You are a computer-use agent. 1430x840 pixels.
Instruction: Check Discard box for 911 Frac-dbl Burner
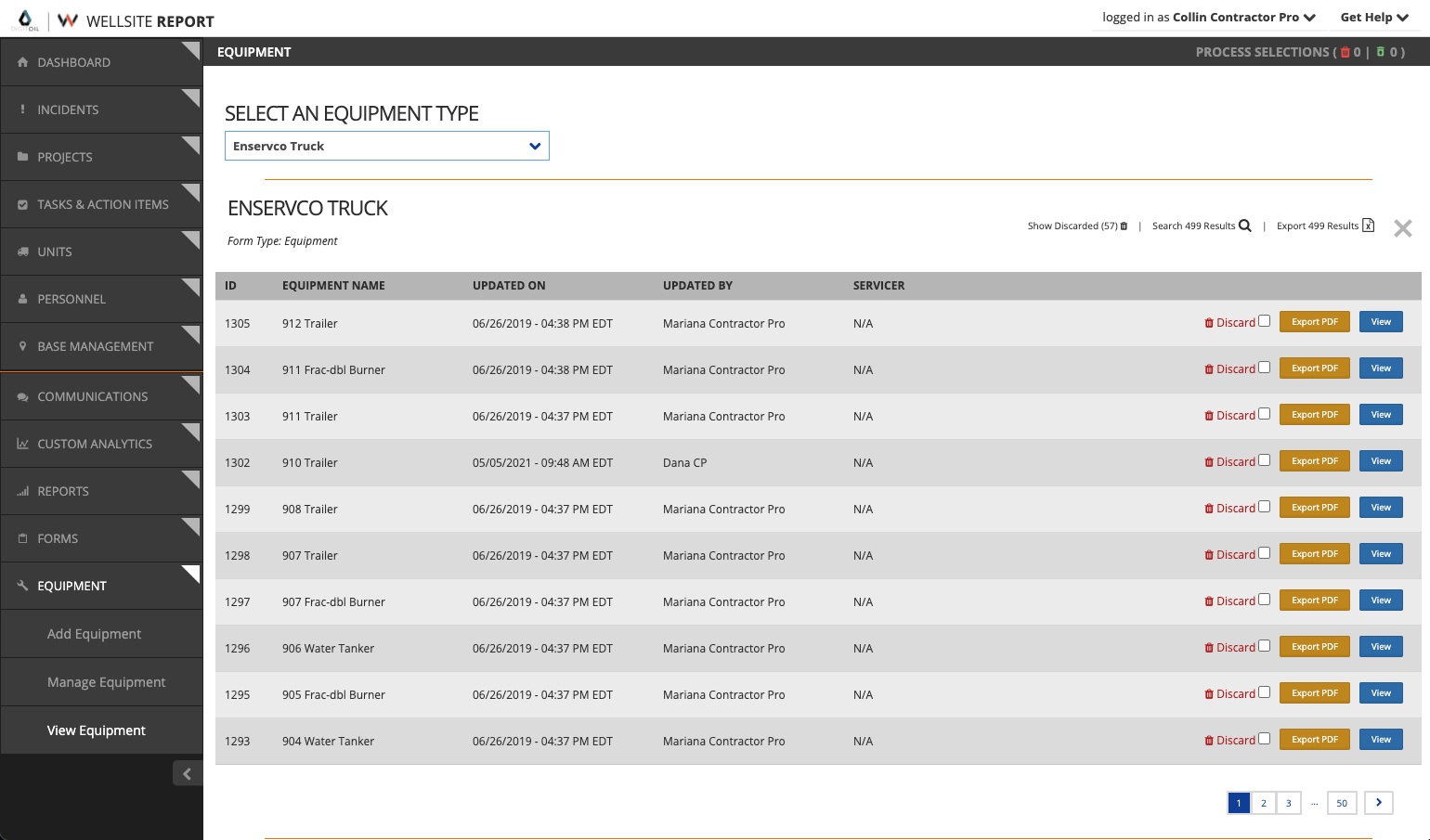point(1264,368)
